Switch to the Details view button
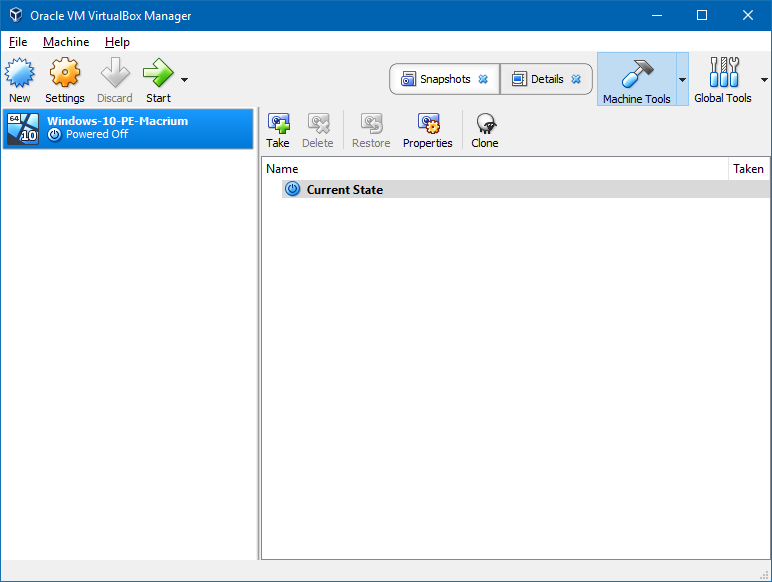 click(538, 79)
